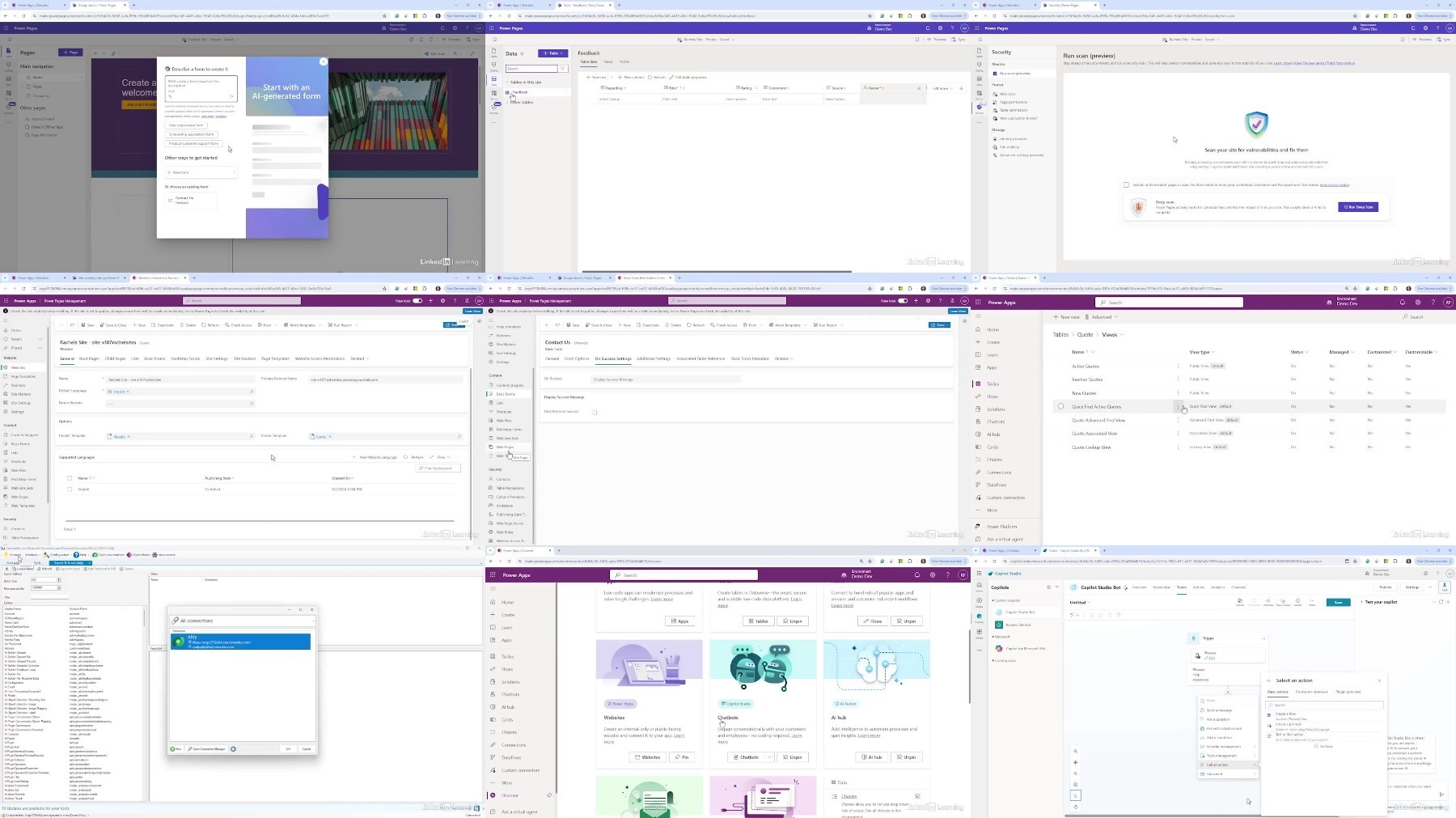Click Connections icon in Quote views sidebar
The width and height of the screenshot is (1456, 818).
click(978, 473)
